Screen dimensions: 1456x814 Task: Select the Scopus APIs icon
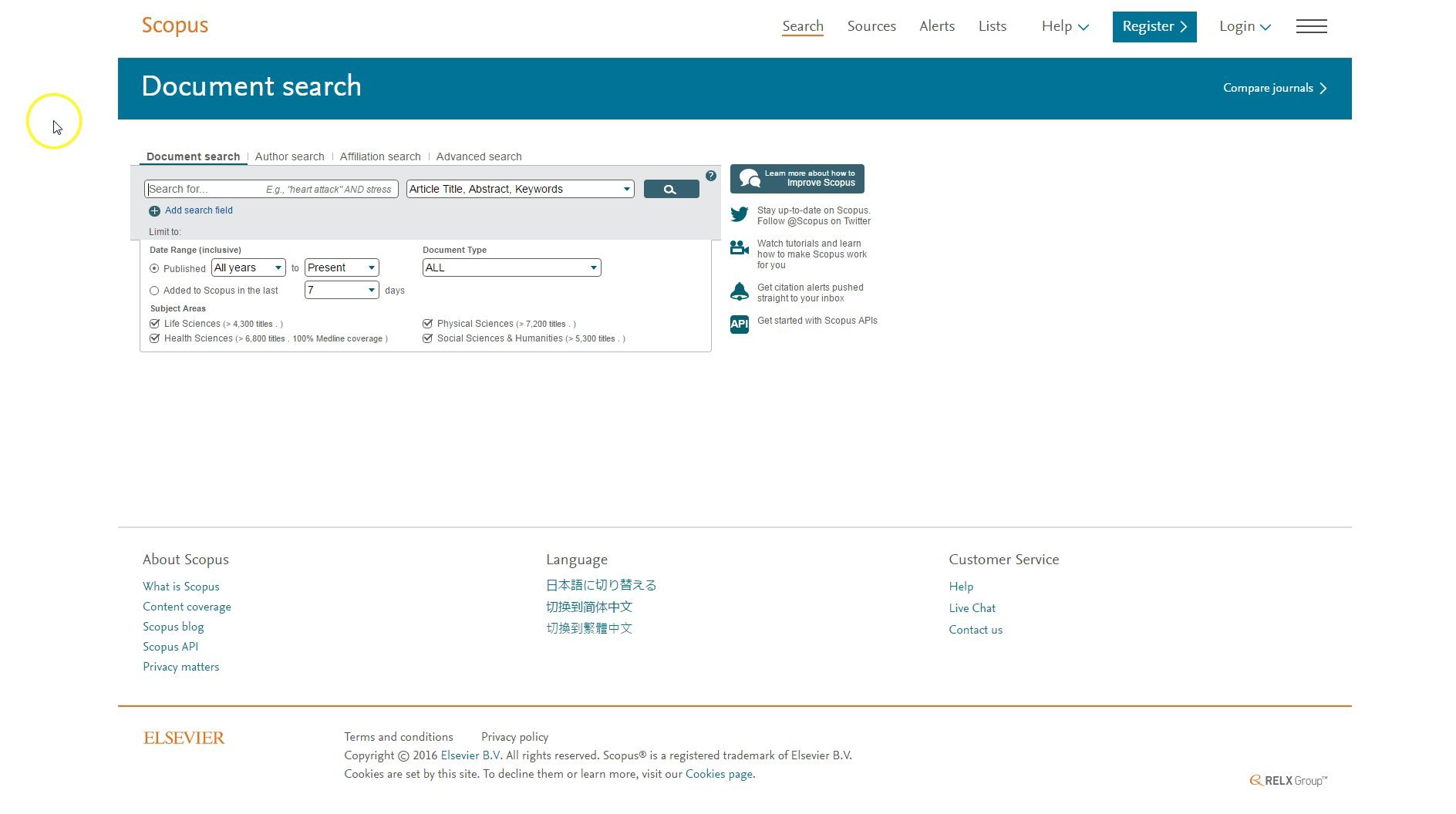tap(739, 325)
